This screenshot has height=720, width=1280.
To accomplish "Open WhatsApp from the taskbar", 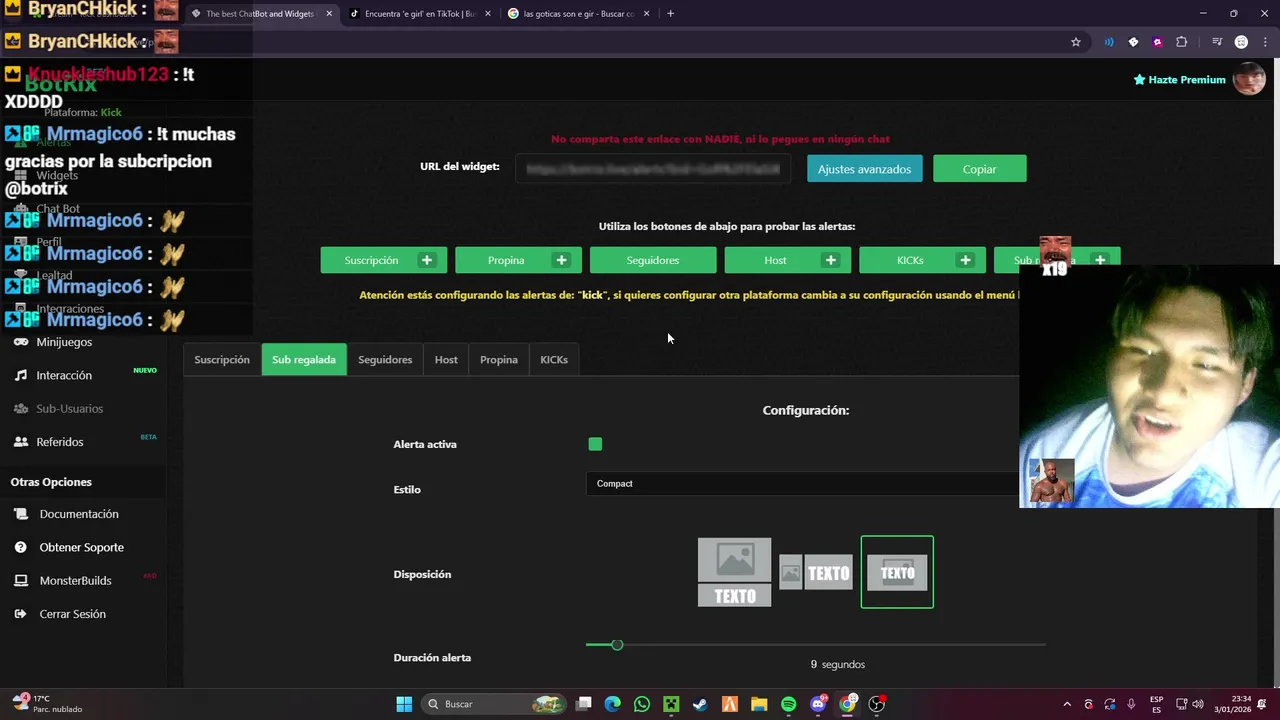I will click(642, 704).
